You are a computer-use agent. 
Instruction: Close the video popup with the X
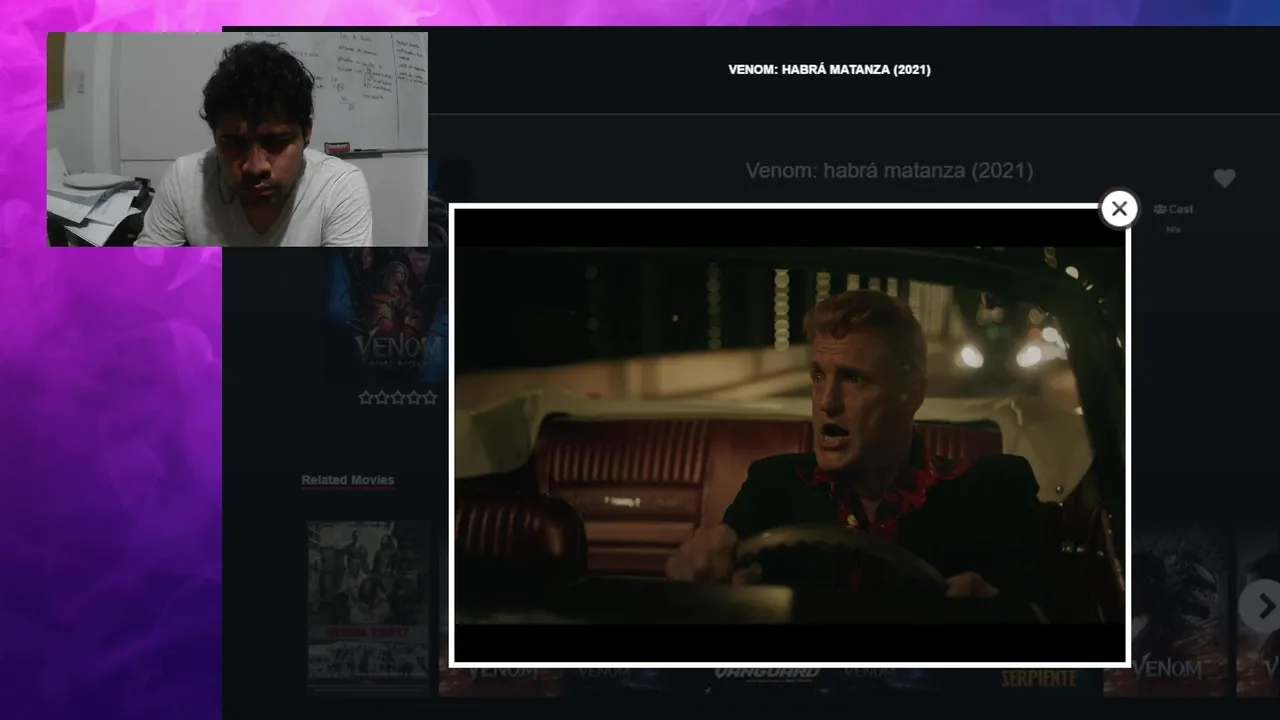(1119, 209)
